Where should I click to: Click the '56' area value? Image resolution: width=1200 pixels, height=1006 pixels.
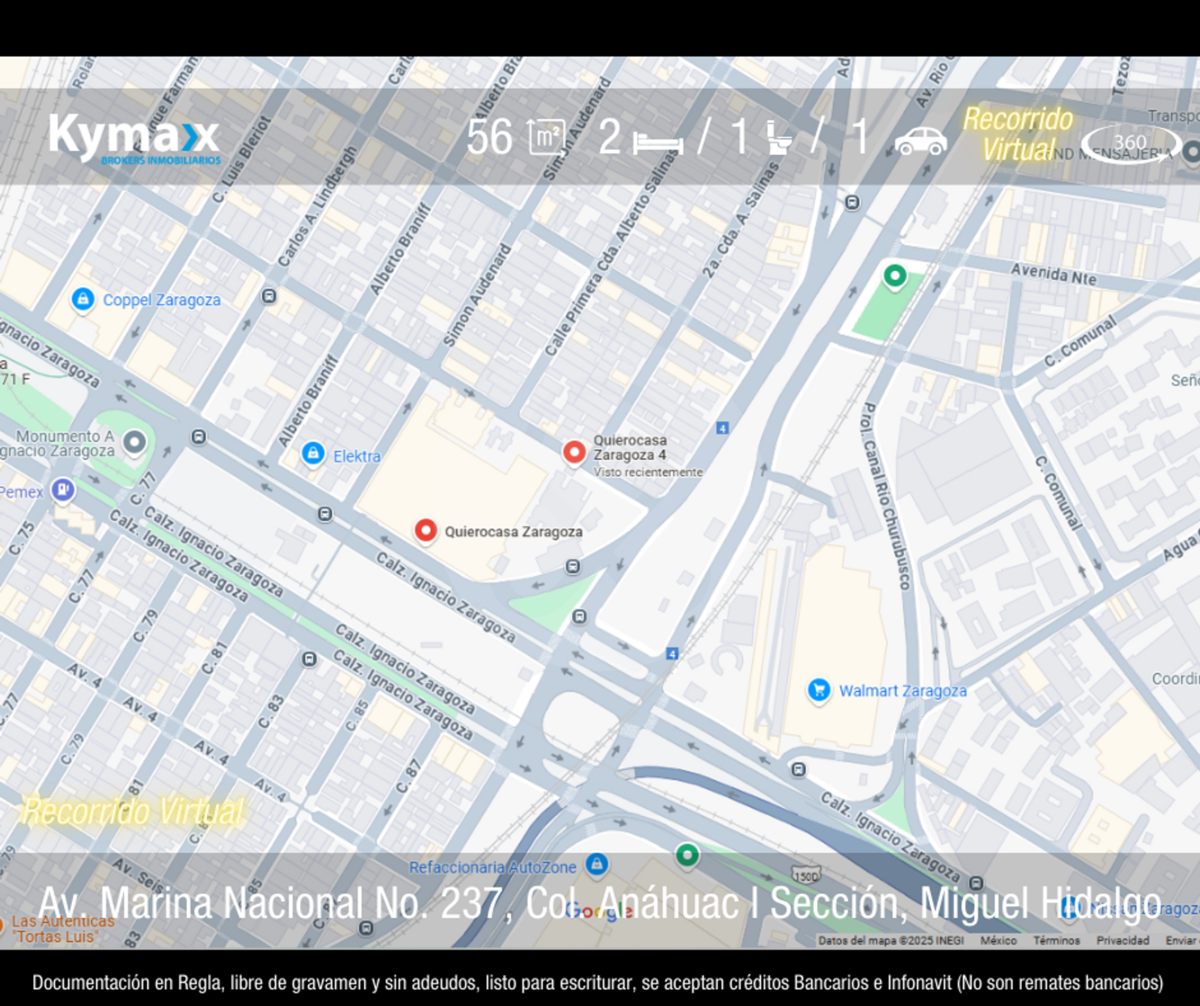pos(490,137)
